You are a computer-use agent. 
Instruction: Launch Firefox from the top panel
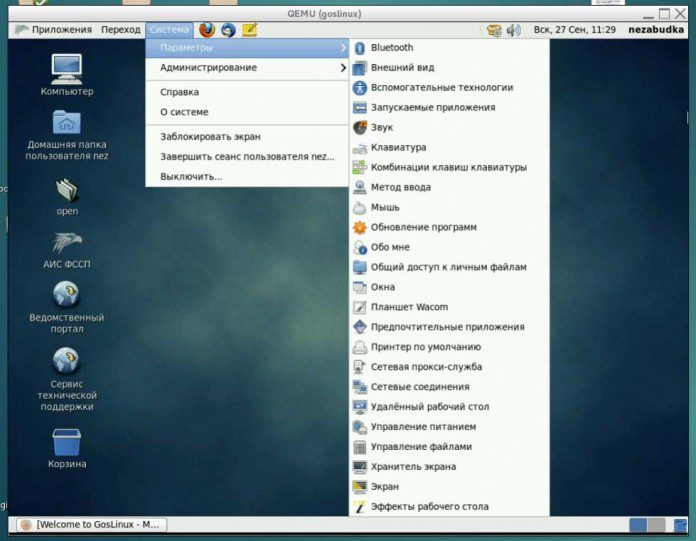pos(207,30)
